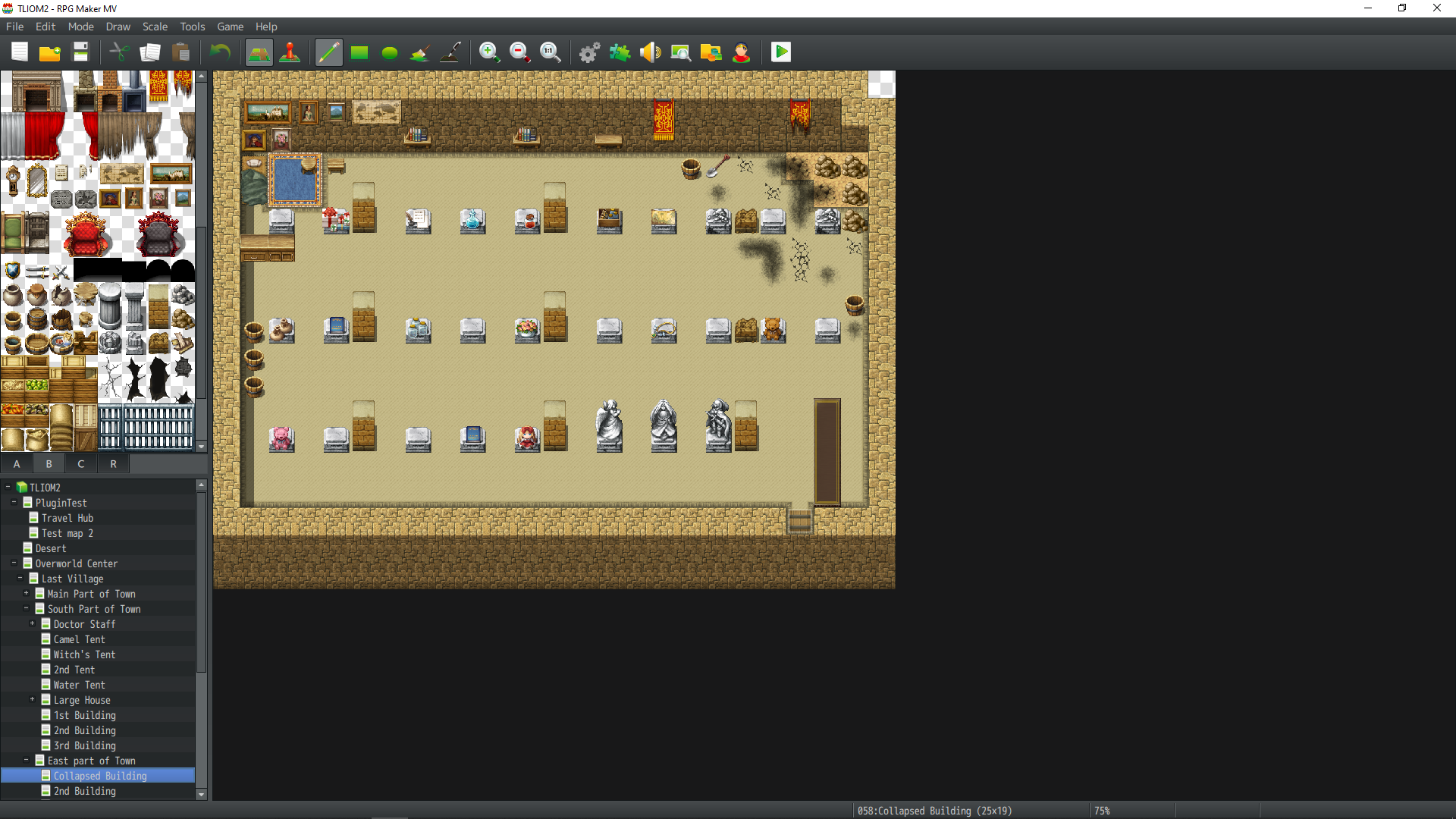1456x819 pixels.
Task: Open the Character Generator icon
Action: [742, 52]
